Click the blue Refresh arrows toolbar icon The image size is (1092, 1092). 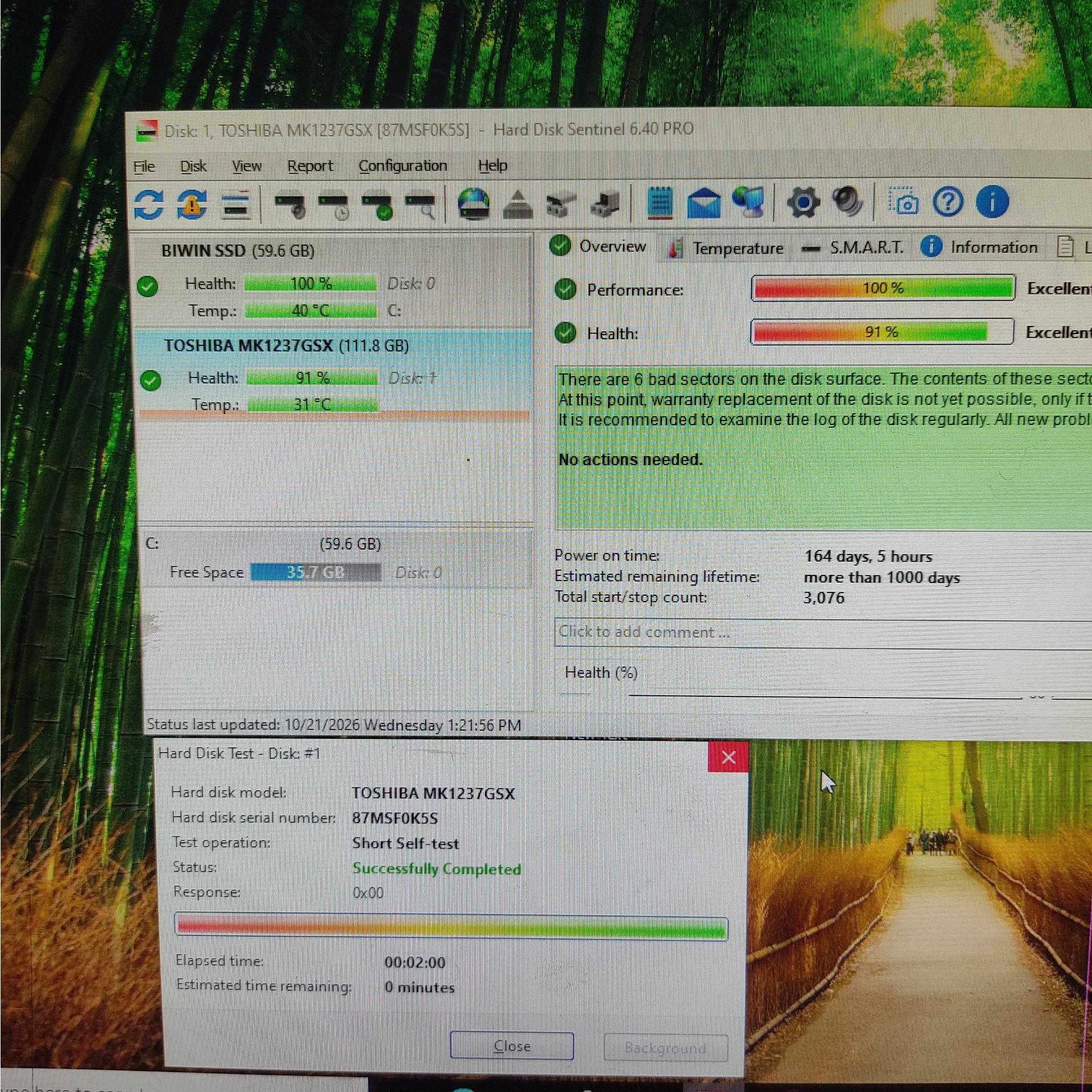coord(149,204)
